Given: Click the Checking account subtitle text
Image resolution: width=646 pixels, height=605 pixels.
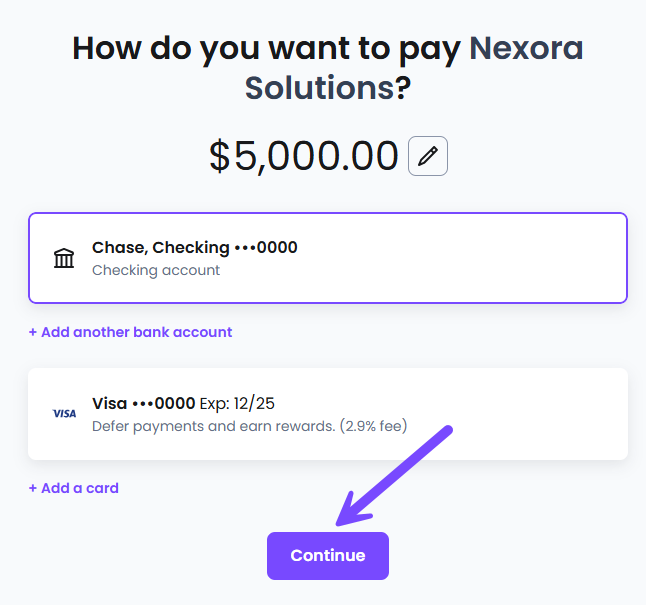Looking at the screenshot, I should (156, 270).
